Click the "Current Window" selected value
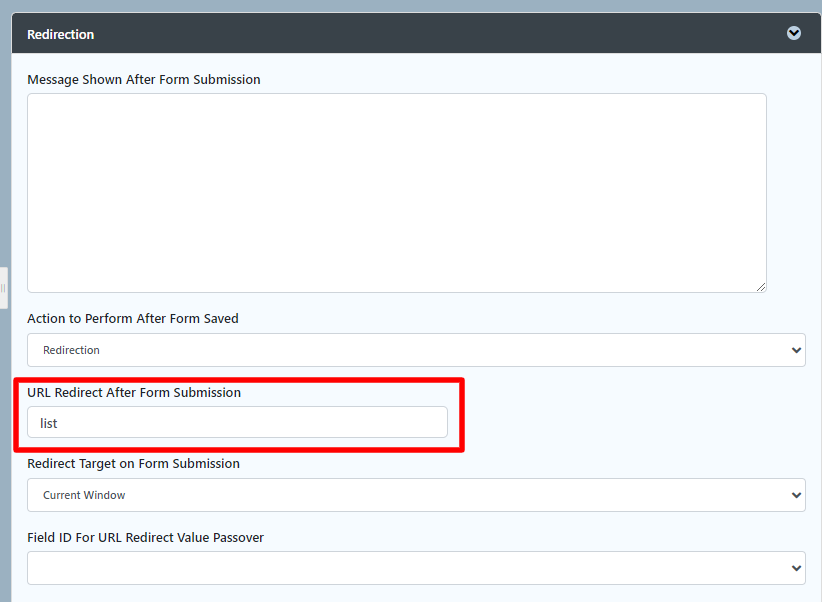 click(x=84, y=495)
